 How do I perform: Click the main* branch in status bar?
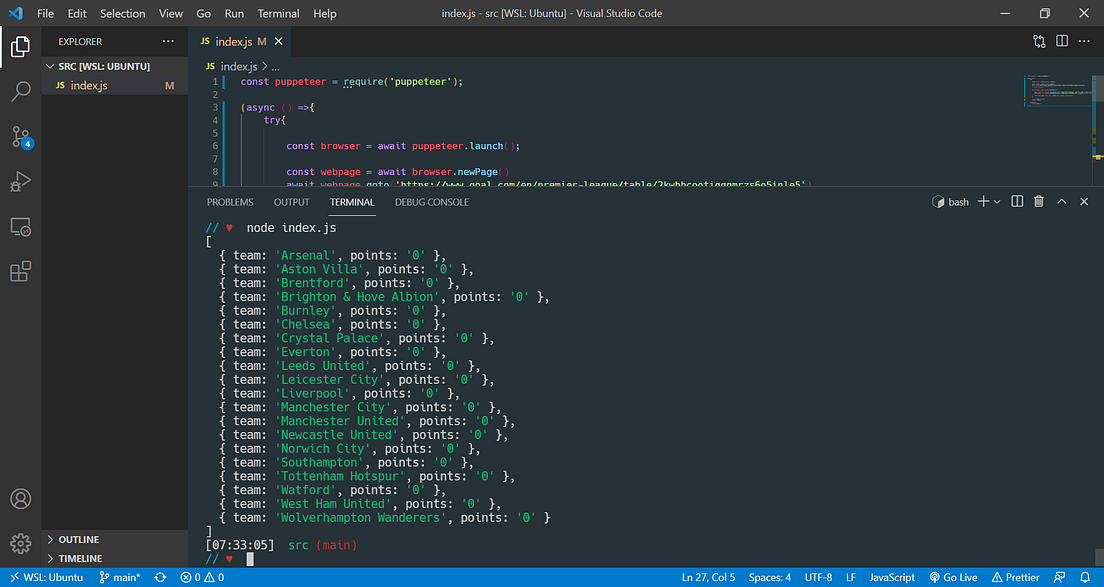120,577
